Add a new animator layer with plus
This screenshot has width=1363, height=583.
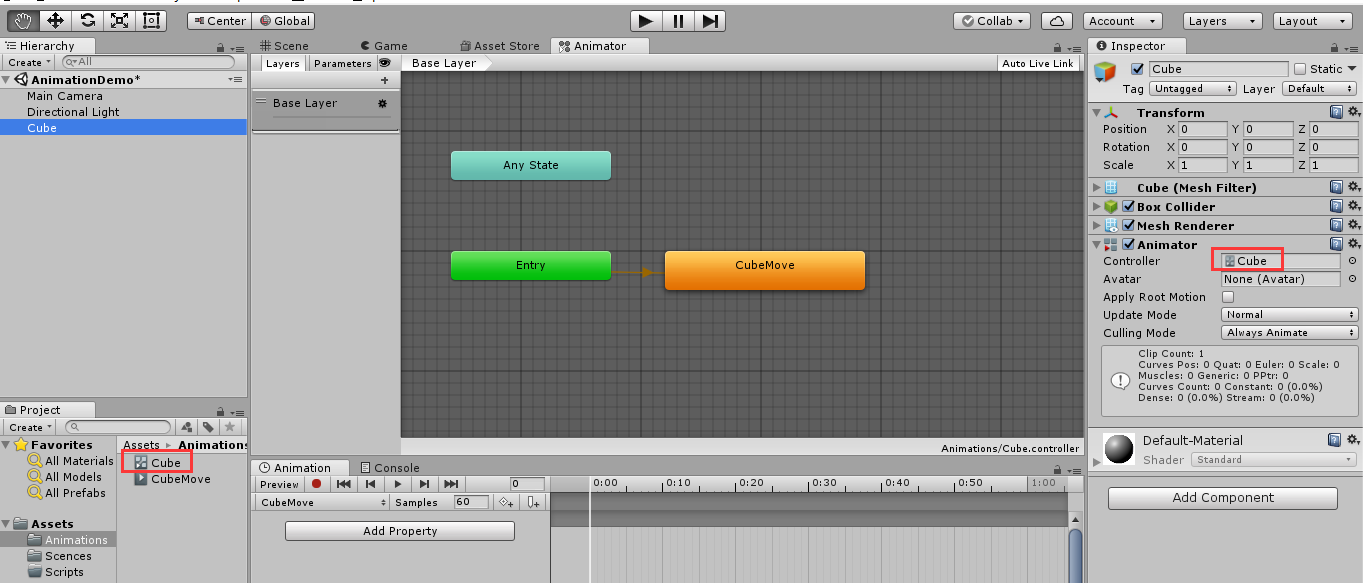pyautogui.click(x=384, y=80)
